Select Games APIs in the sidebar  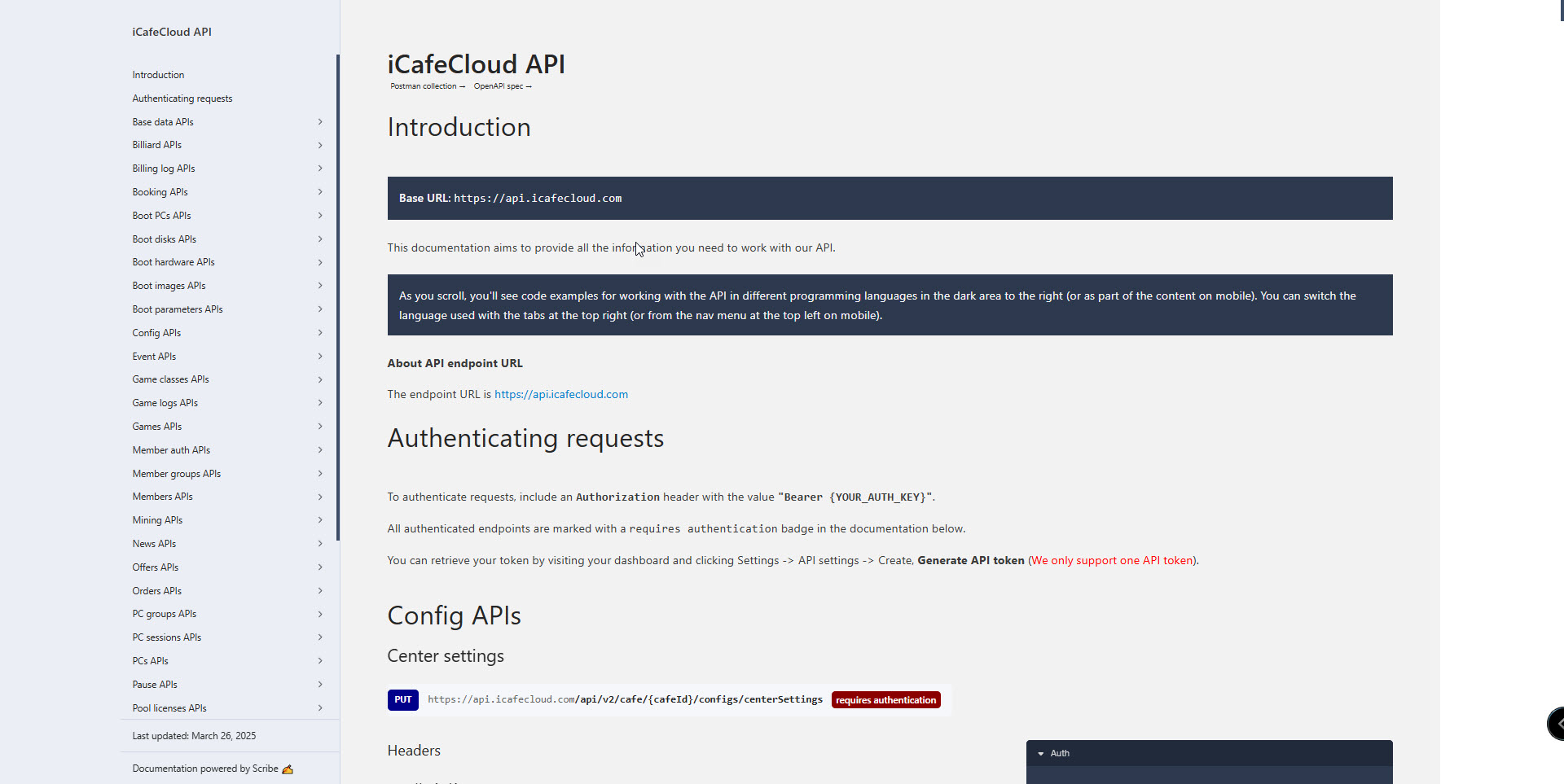(157, 427)
